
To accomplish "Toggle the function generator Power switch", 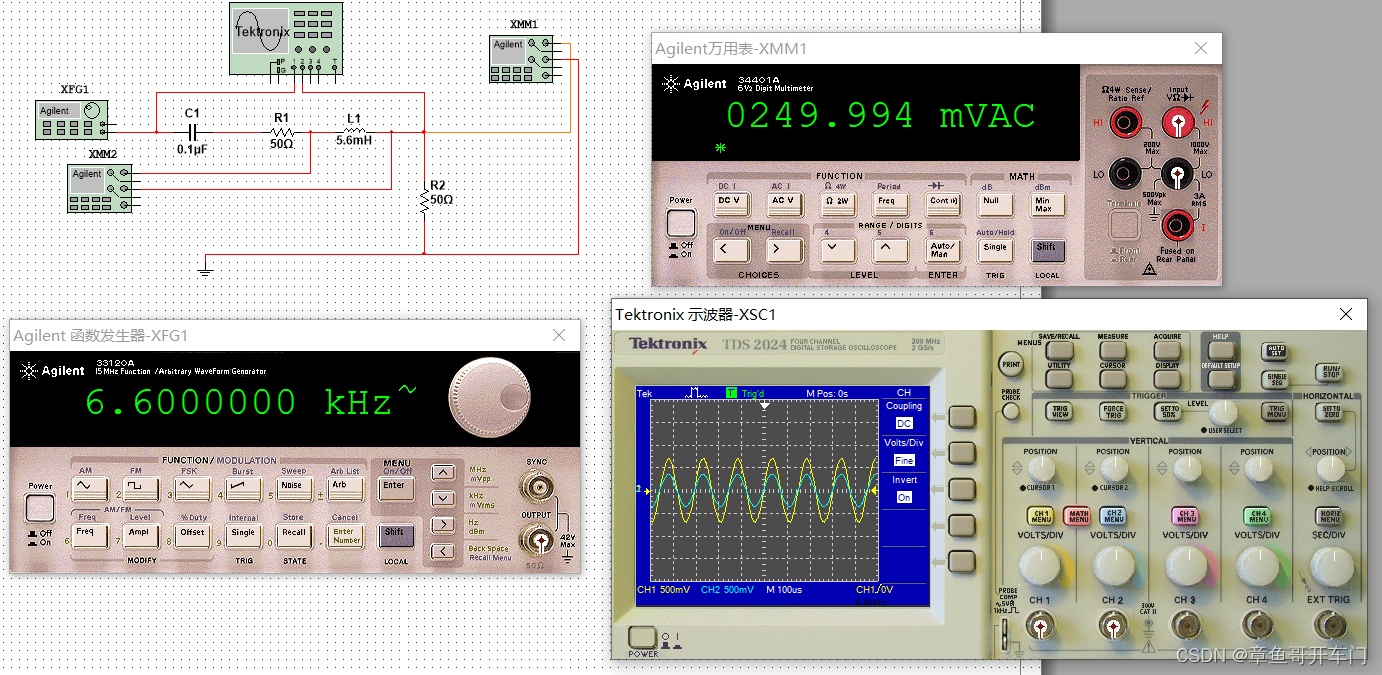I will [40, 508].
